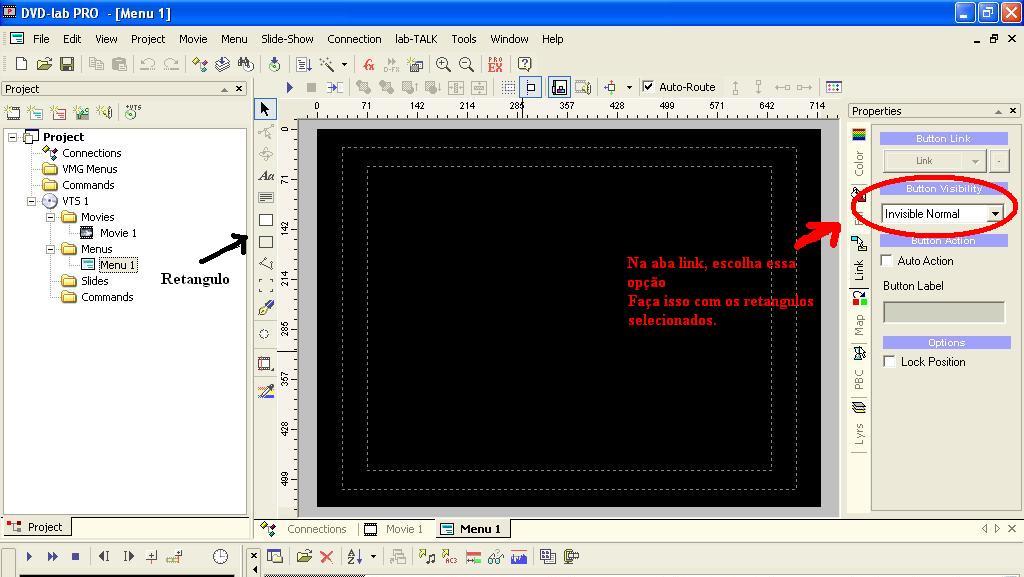Open the wizard icon dropdown arrow

point(344,64)
